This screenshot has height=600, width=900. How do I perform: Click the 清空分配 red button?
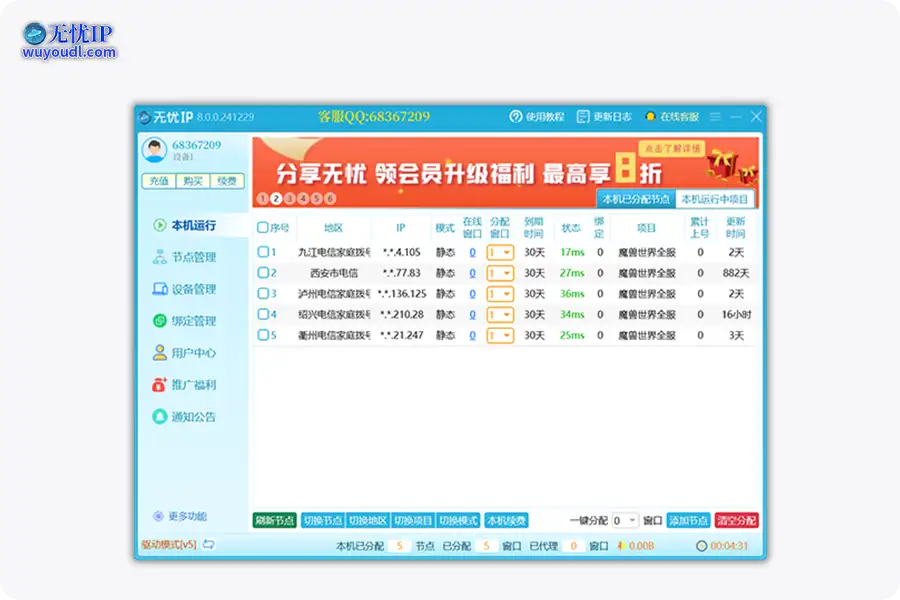click(736, 521)
